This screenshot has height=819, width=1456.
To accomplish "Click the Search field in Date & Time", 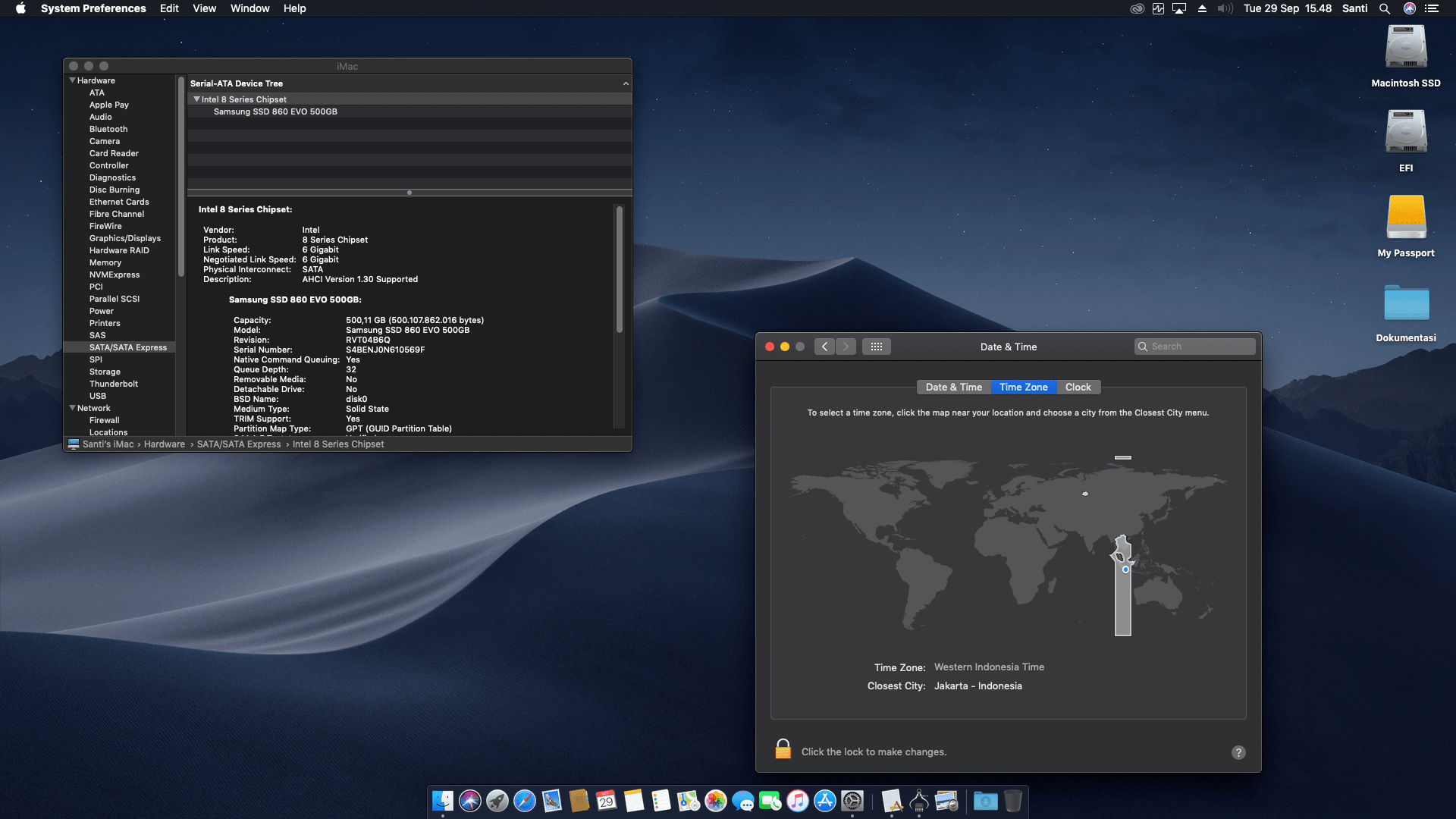I will (1195, 346).
